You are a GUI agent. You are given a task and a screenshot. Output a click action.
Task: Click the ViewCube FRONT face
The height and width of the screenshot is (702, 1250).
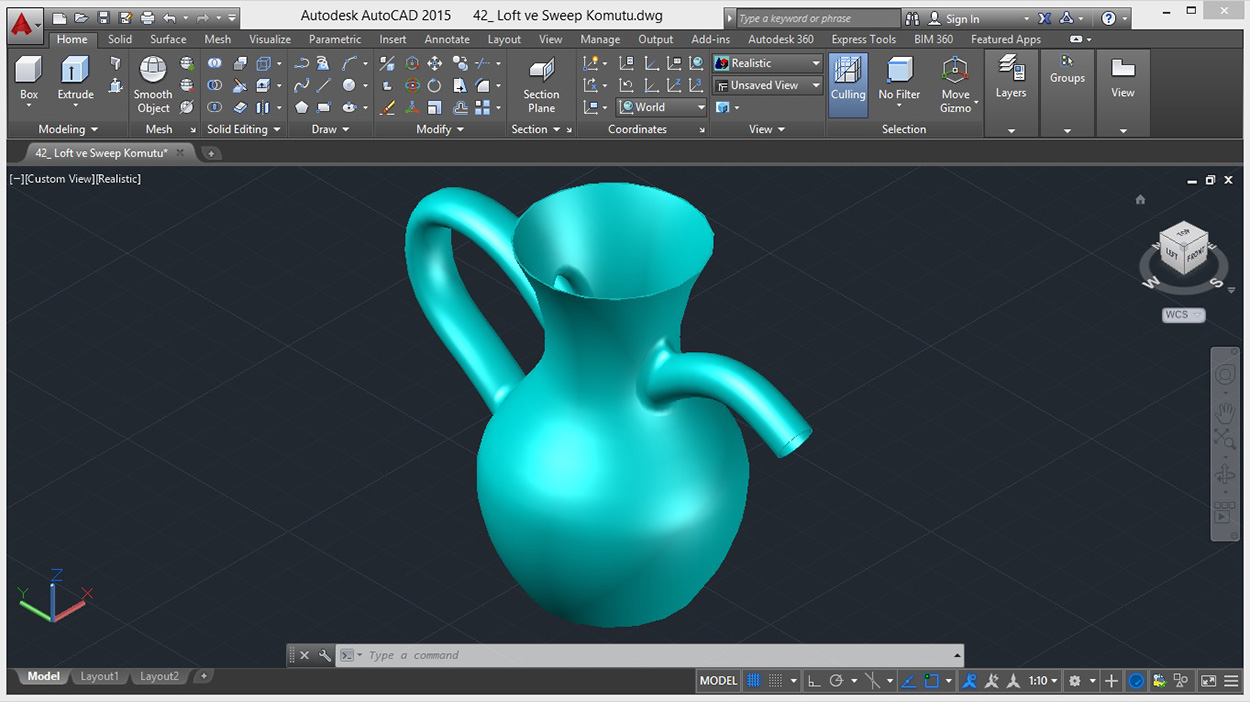(x=1197, y=256)
